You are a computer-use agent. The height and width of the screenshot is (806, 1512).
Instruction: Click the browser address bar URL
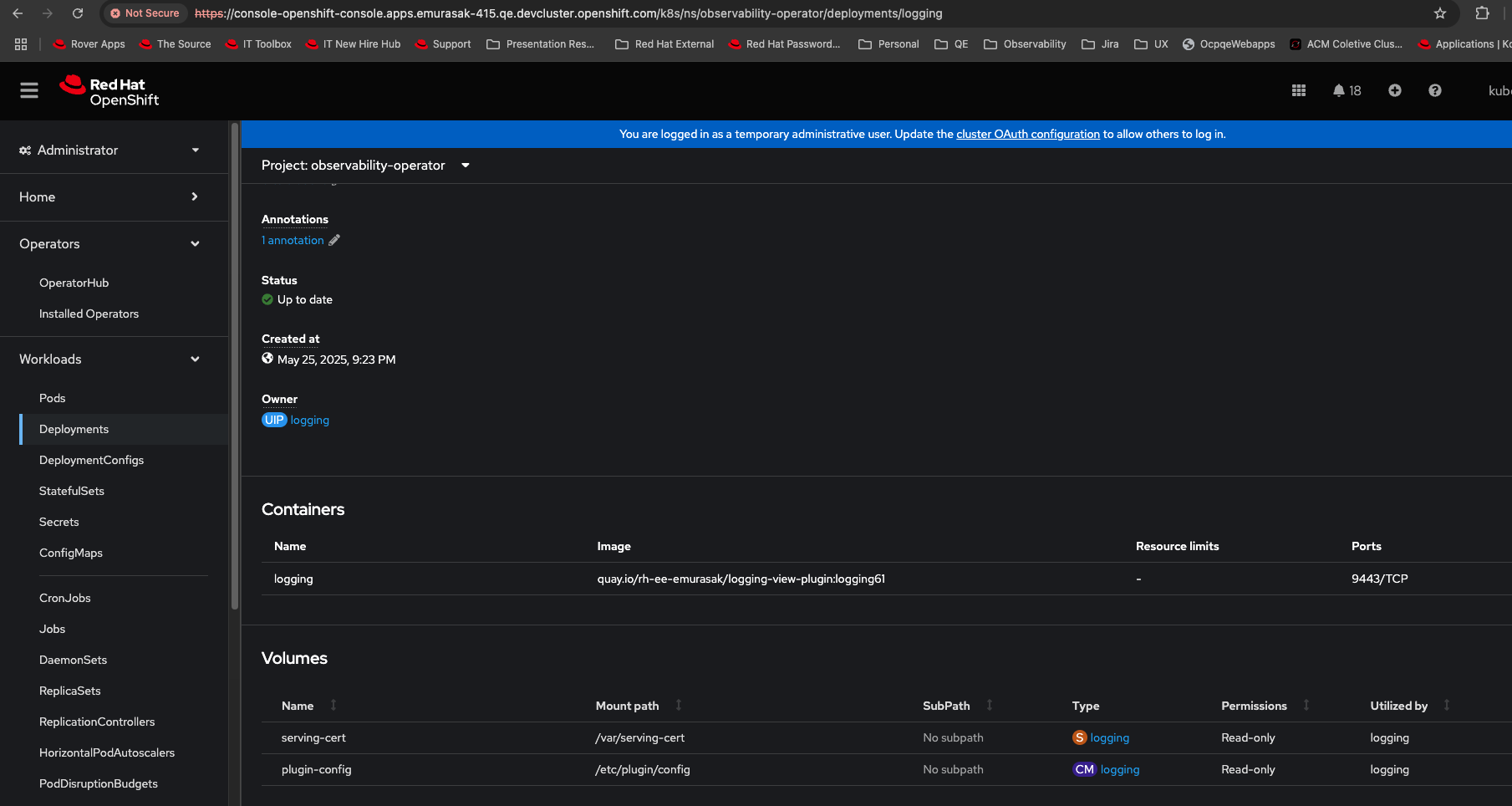[568, 13]
